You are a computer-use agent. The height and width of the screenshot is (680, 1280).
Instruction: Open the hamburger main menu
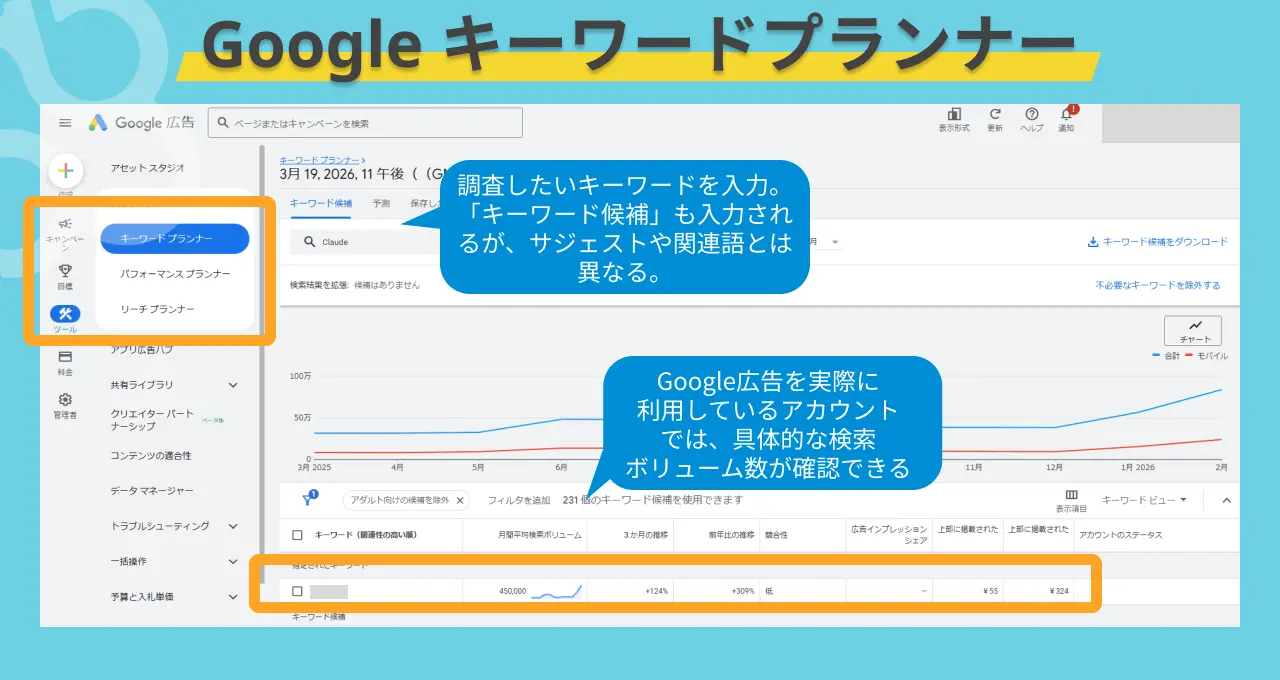pos(65,123)
